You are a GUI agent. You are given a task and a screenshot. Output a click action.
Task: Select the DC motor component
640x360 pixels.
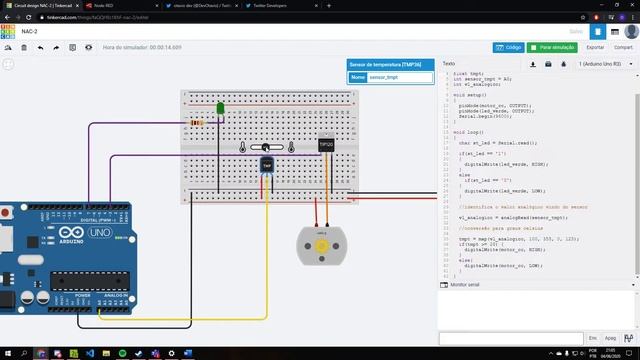click(322, 246)
